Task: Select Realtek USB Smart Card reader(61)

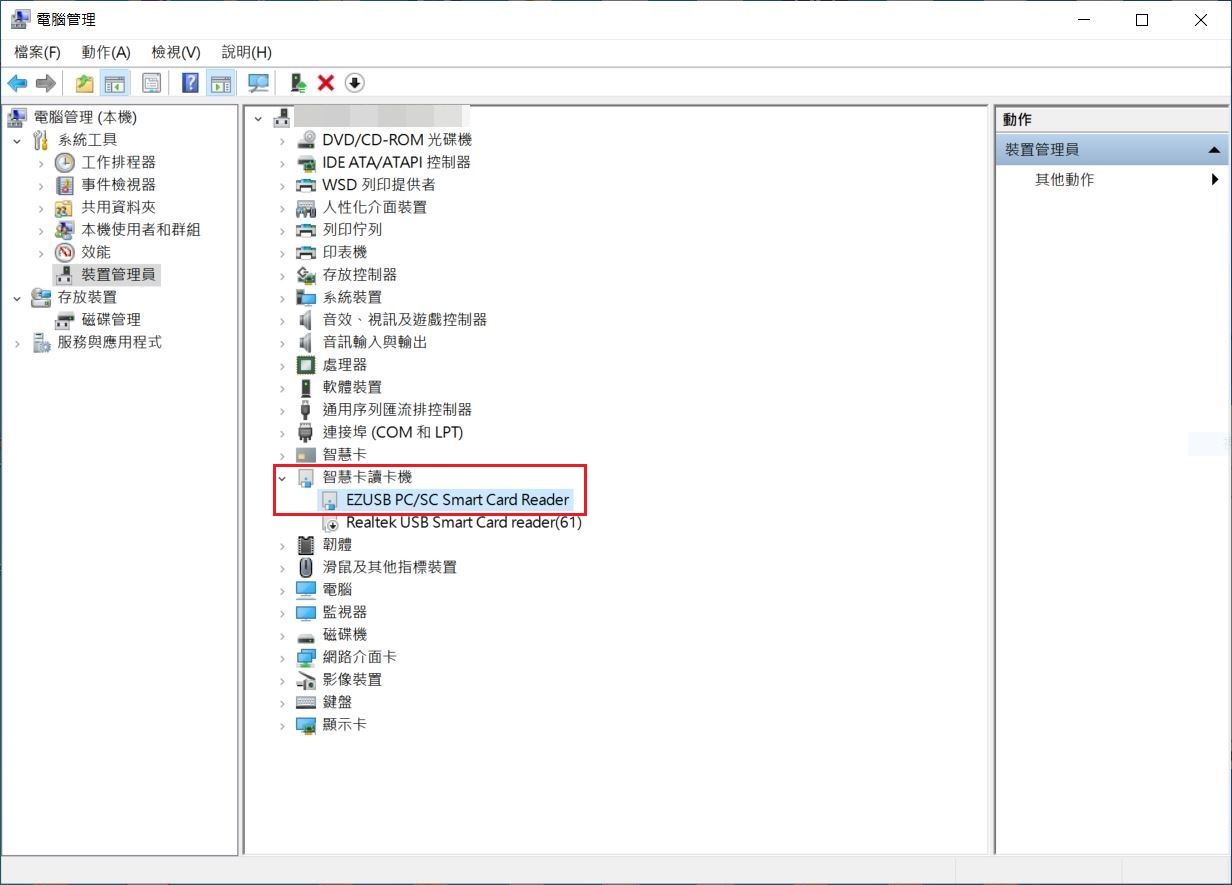Action: pyautogui.click(x=463, y=522)
